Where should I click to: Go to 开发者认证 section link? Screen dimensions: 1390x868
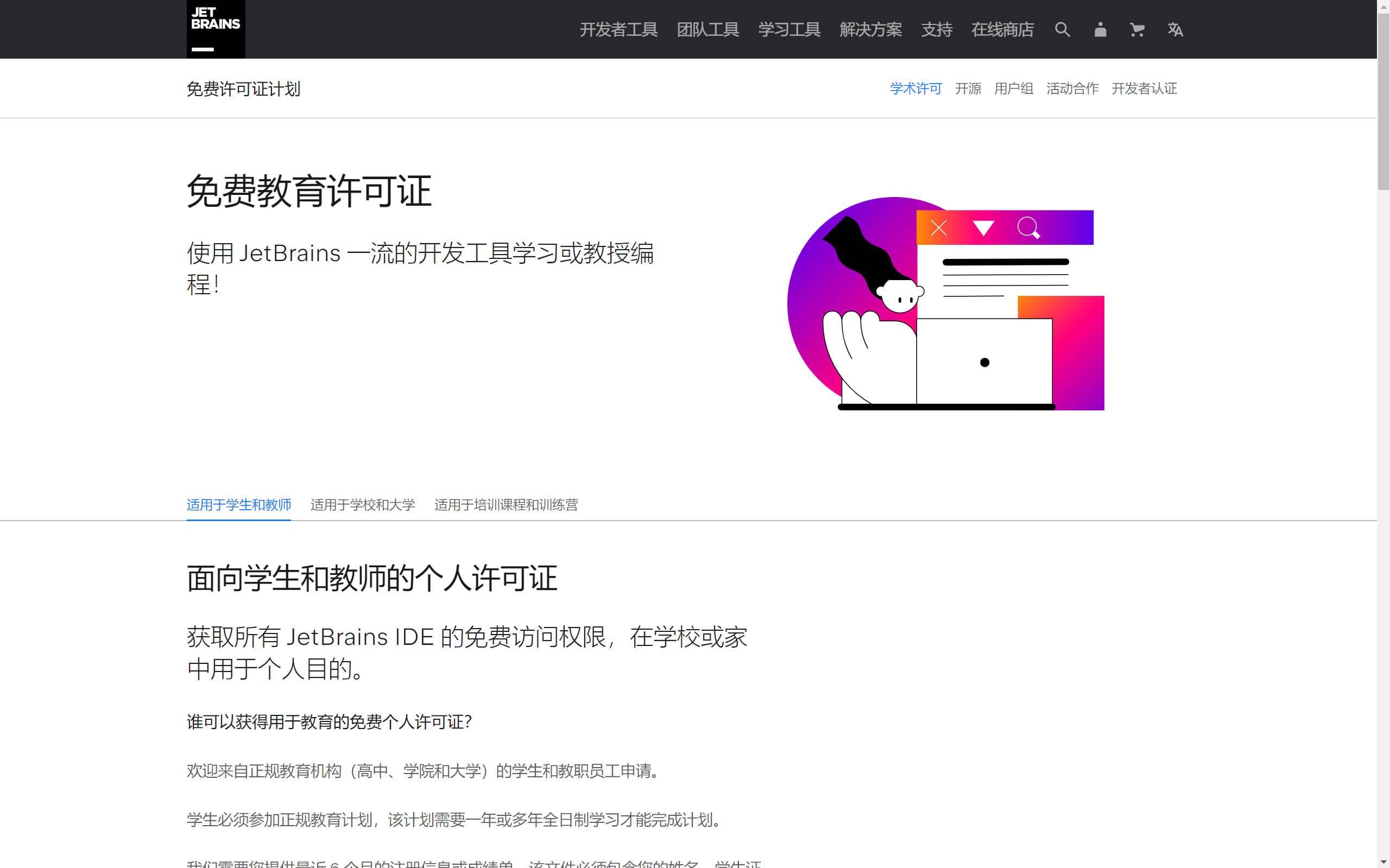click(1143, 88)
